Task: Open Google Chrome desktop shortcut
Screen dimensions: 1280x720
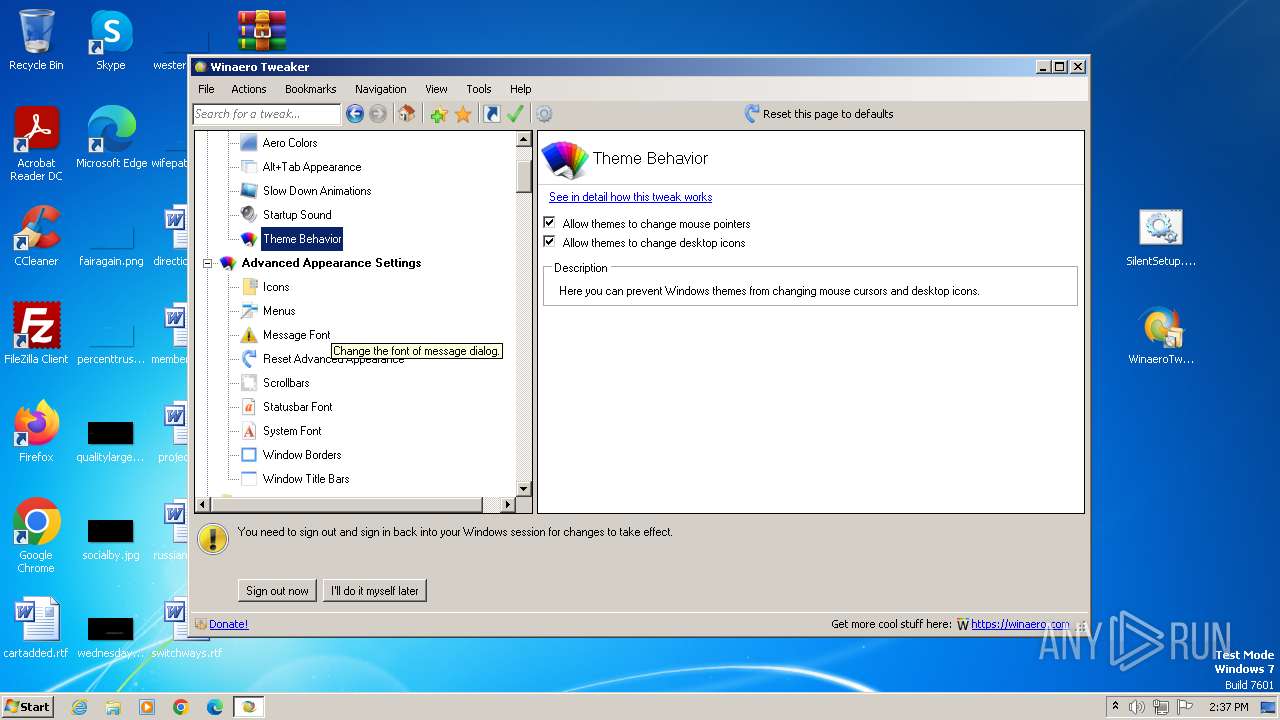Action: pos(36,535)
